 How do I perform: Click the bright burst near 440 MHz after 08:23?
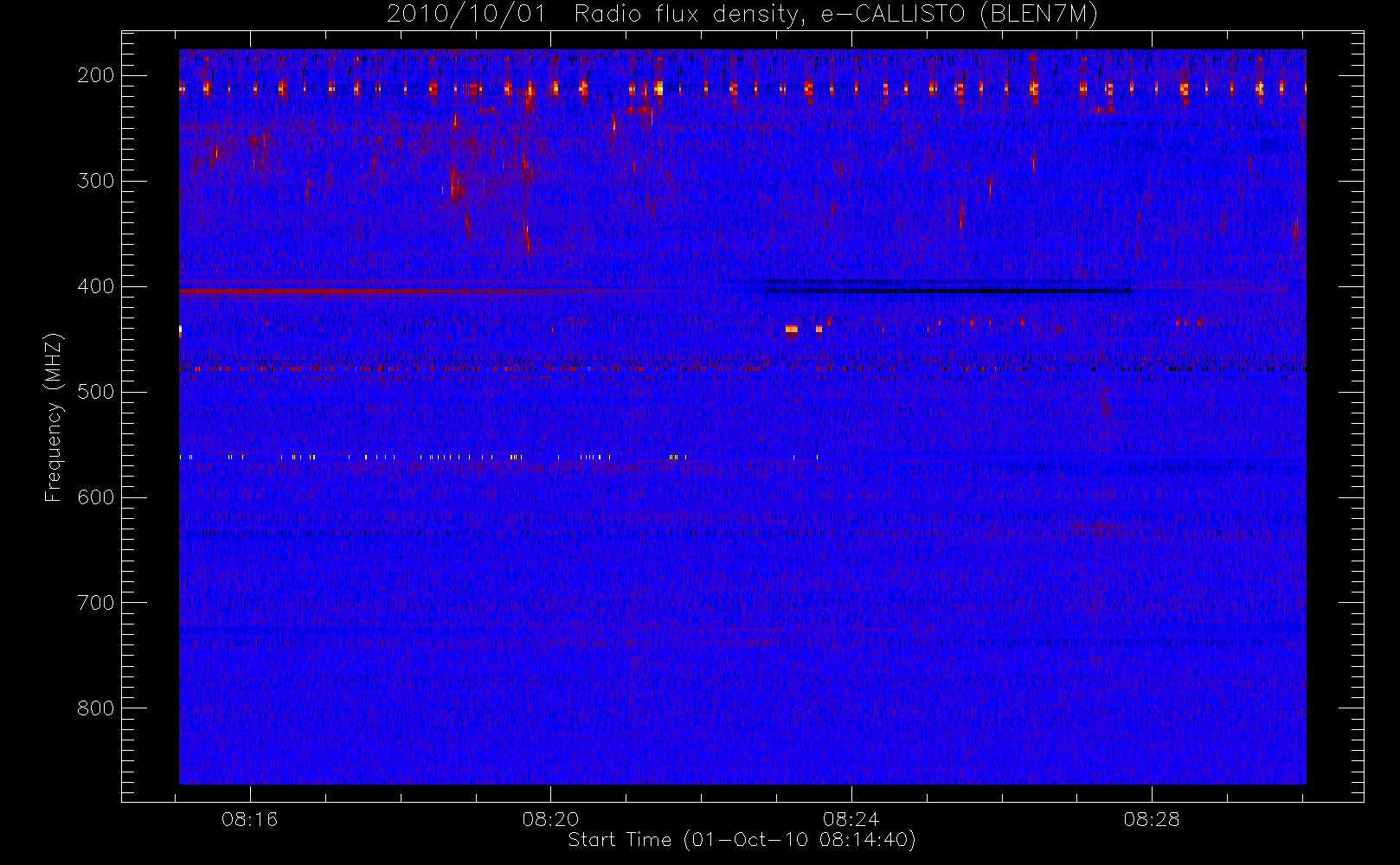coord(791,329)
